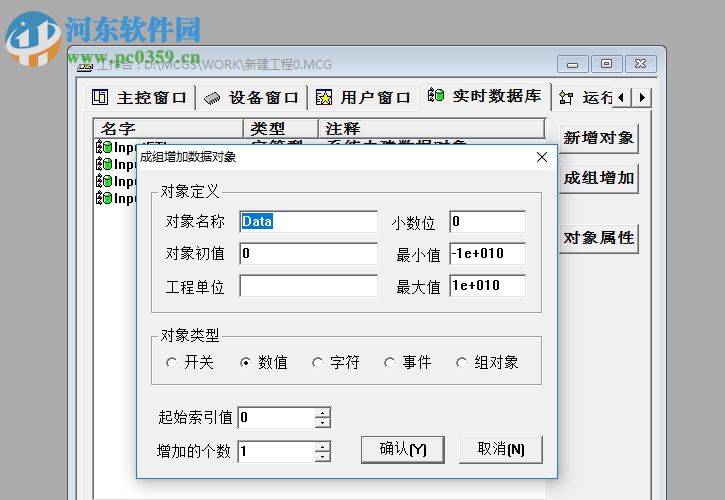The width and height of the screenshot is (725, 500).
Task: Cancel the dialog with 取消(N)
Action: pyautogui.click(x=501, y=449)
